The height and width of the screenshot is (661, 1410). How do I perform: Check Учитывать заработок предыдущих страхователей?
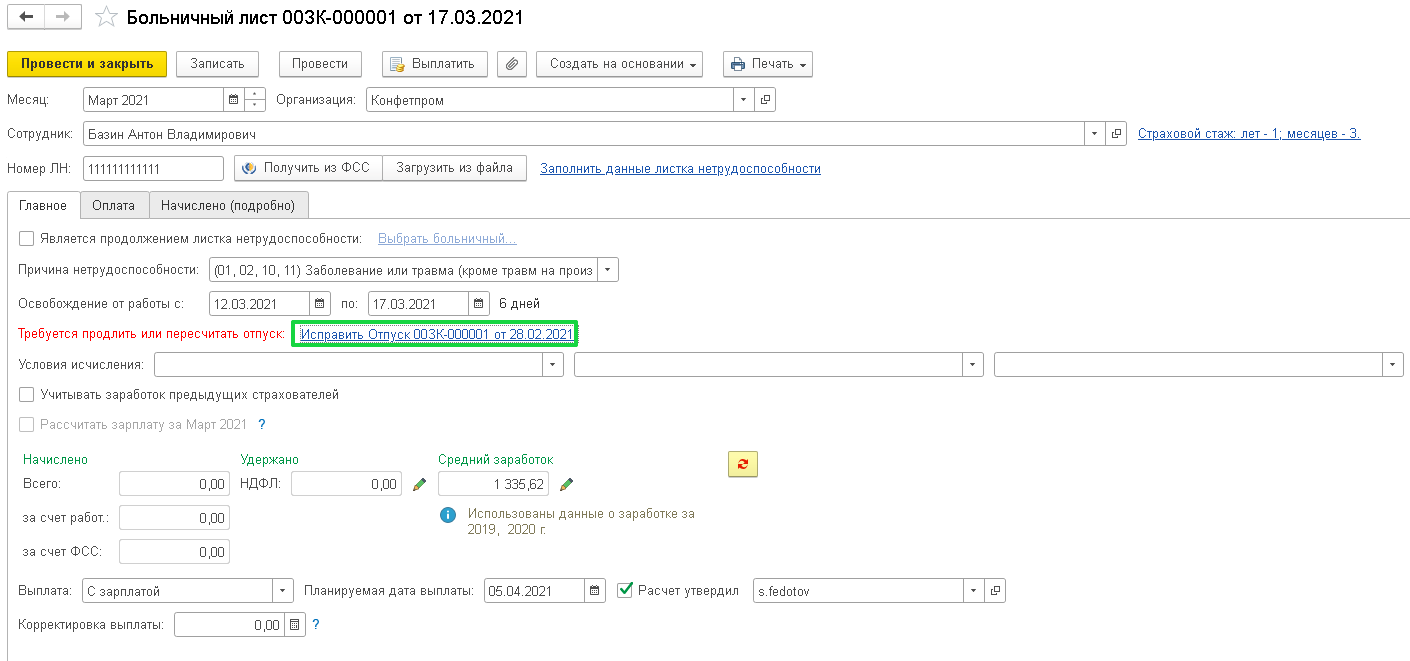coord(27,395)
